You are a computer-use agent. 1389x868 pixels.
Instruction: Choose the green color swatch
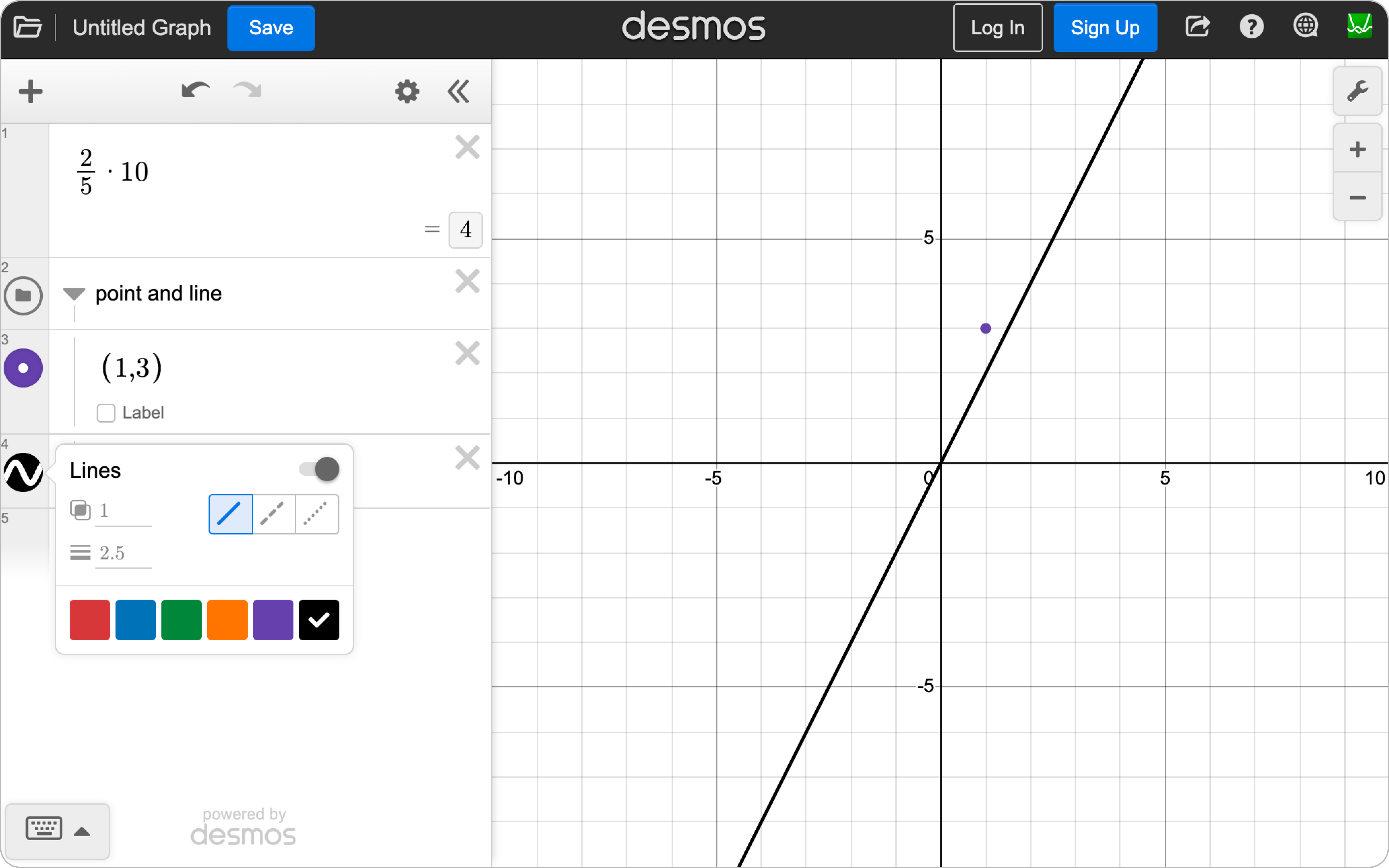[x=181, y=619]
